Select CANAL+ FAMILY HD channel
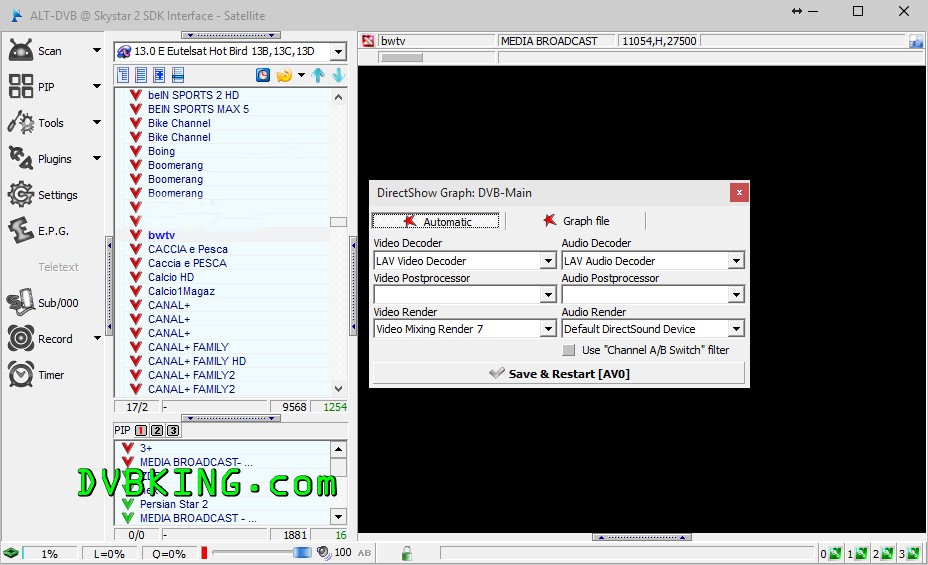The width and height of the screenshot is (928, 565). click(196, 361)
